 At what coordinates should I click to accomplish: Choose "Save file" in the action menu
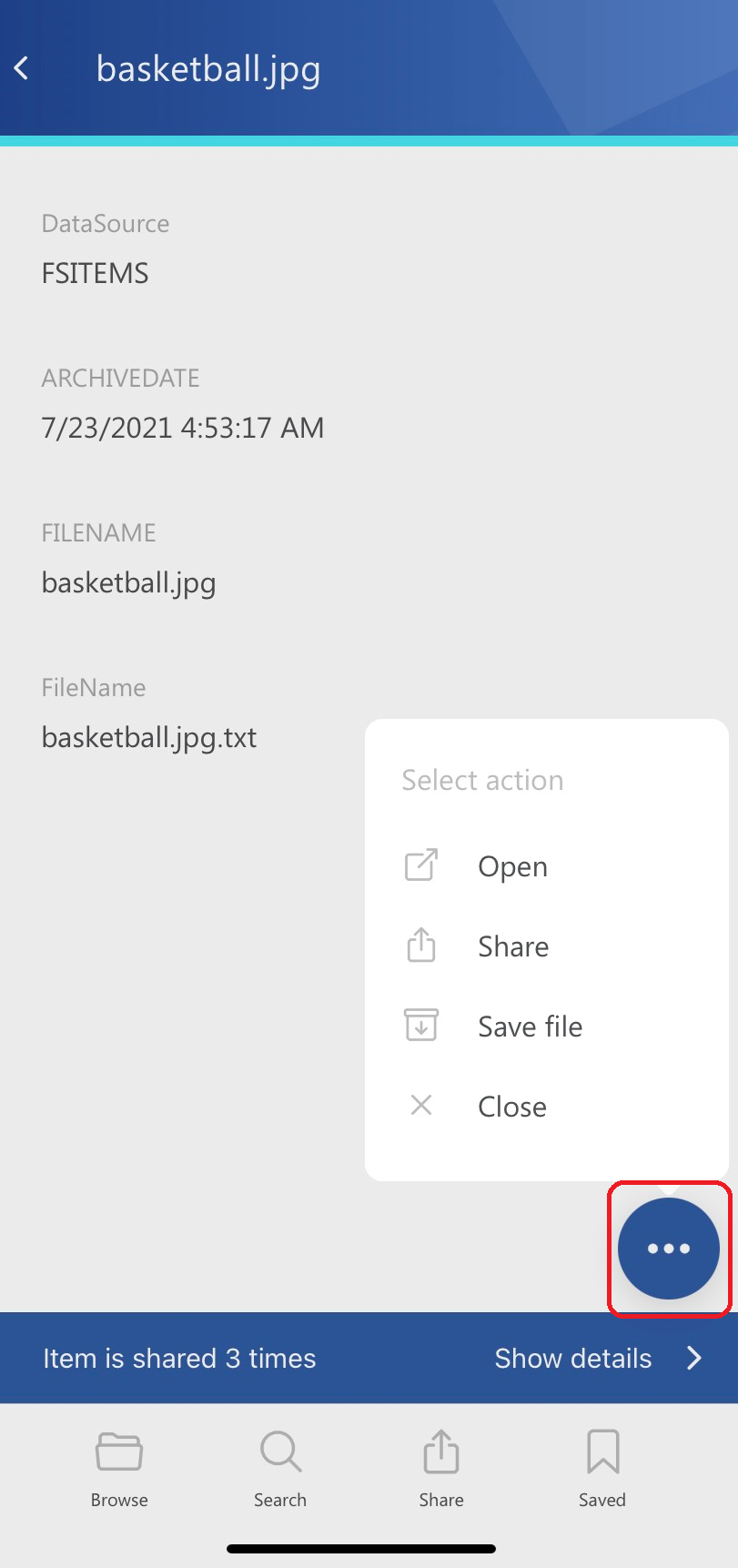531,1027
